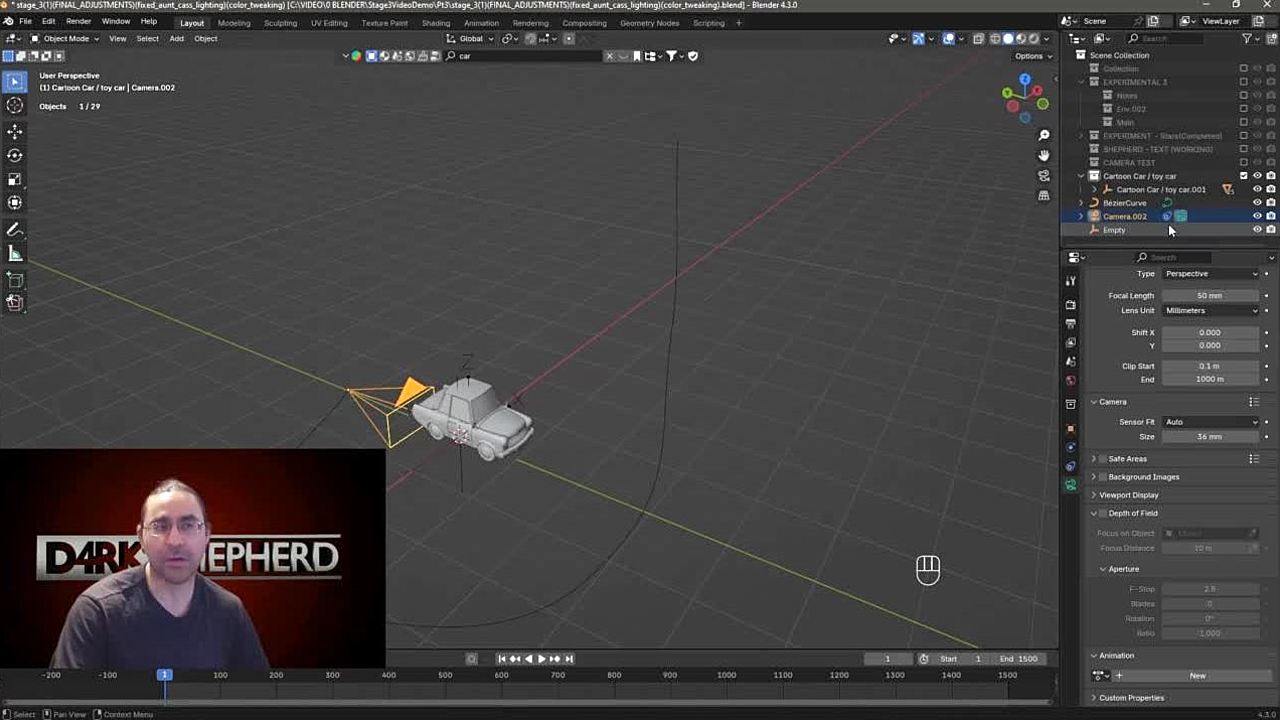Image resolution: width=1280 pixels, height=720 pixels.
Task: Click the Focal Length value field
Action: (1209, 296)
